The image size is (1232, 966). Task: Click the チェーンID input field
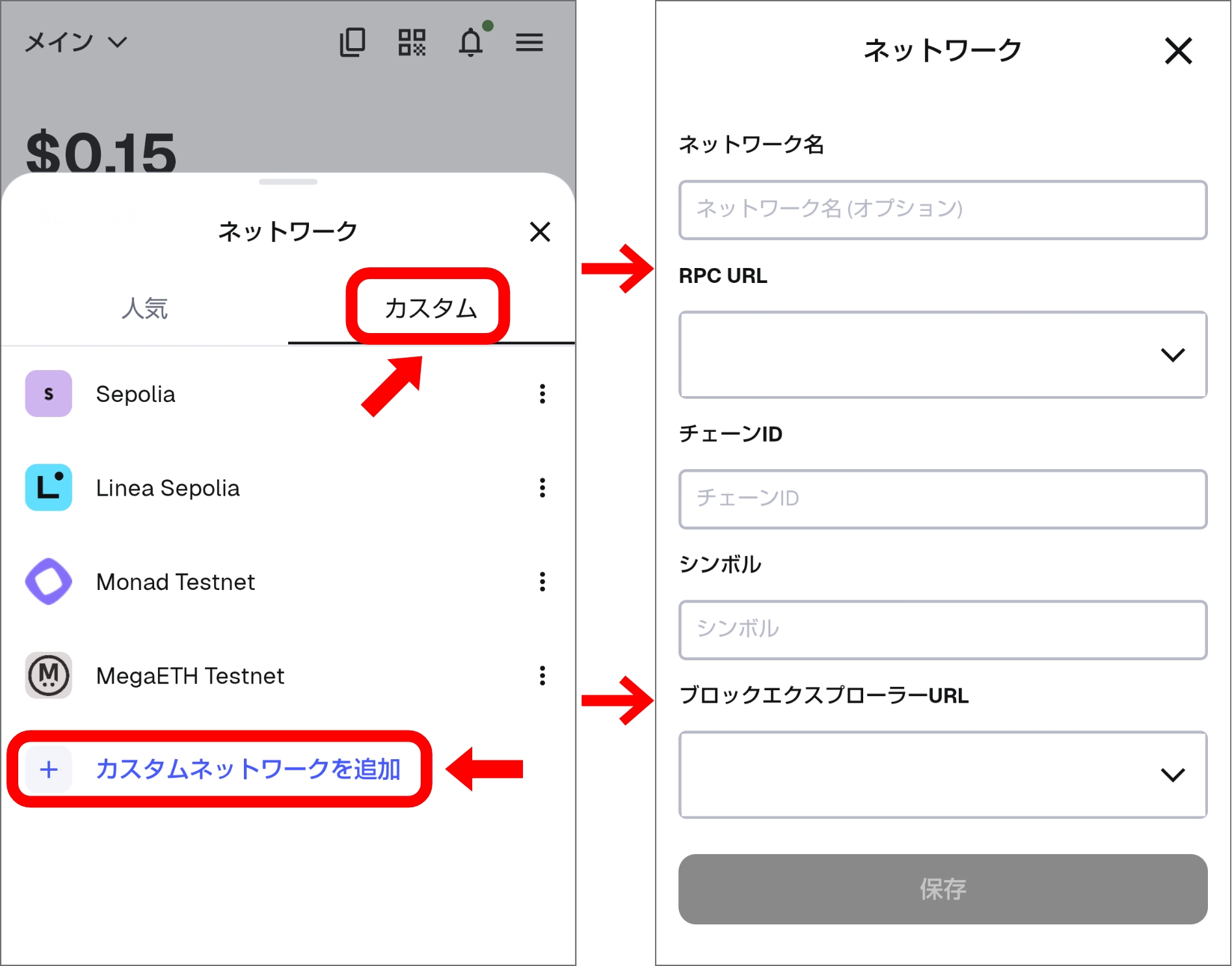[943, 499]
